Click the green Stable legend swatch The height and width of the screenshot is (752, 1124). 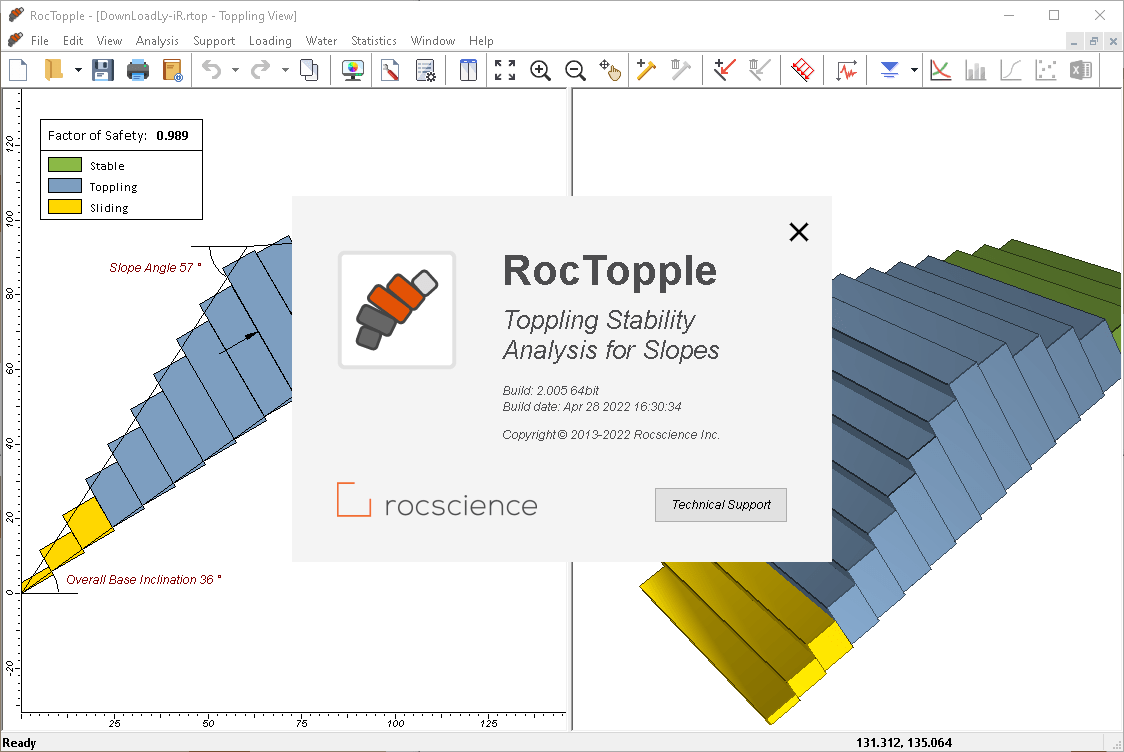[x=65, y=165]
